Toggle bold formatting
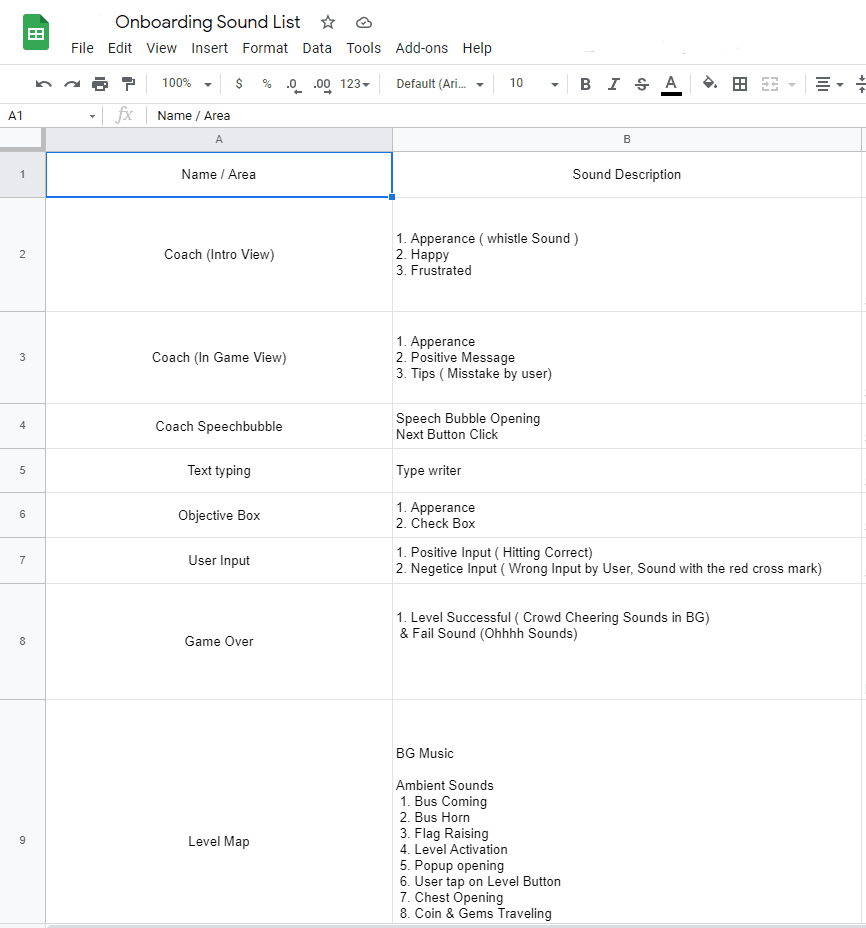This screenshot has width=866, height=928. [585, 84]
